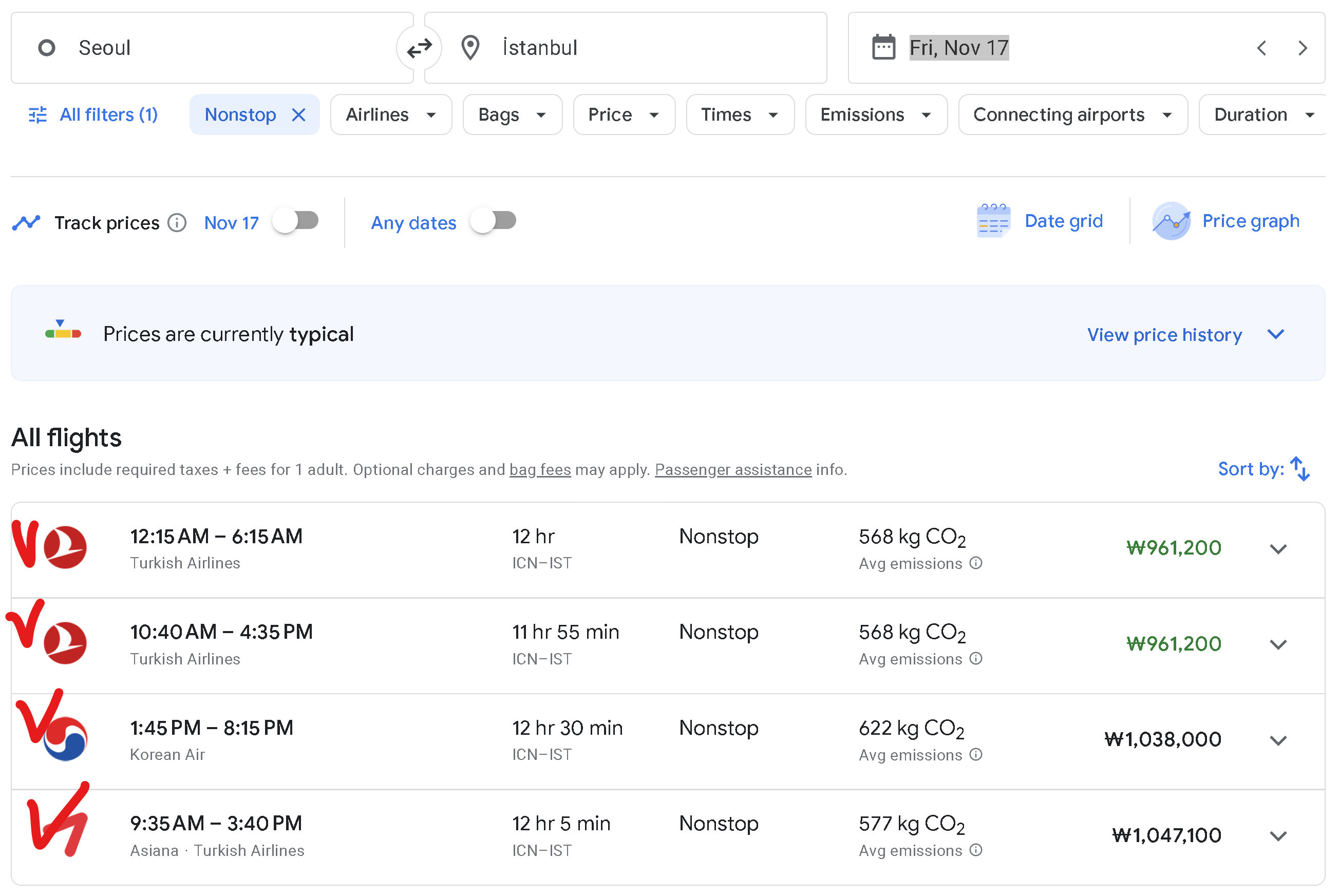Open the Bags filter dropdown

[x=512, y=115]
